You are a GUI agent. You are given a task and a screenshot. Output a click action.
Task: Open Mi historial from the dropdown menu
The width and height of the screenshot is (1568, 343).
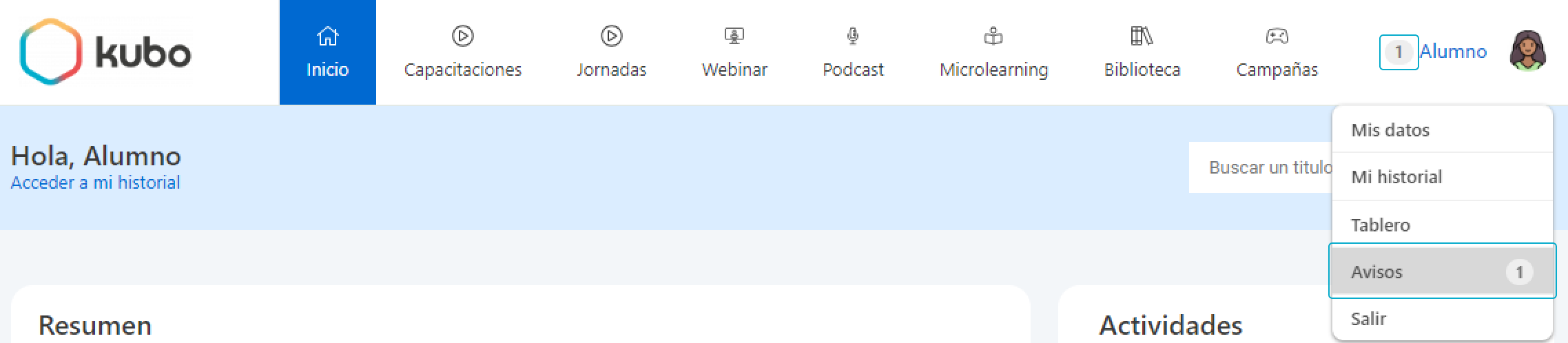[1396, 177]
